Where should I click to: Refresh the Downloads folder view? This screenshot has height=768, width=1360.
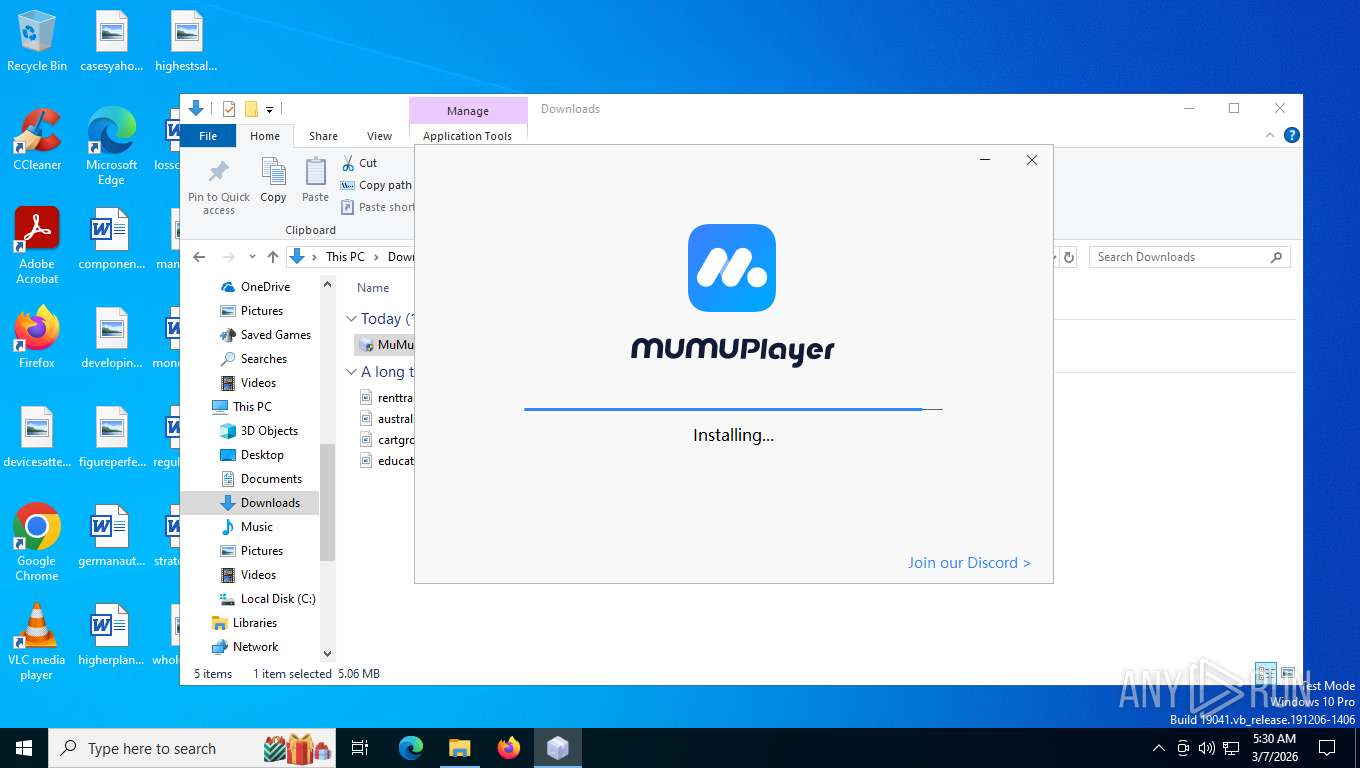click(1068, 257)
